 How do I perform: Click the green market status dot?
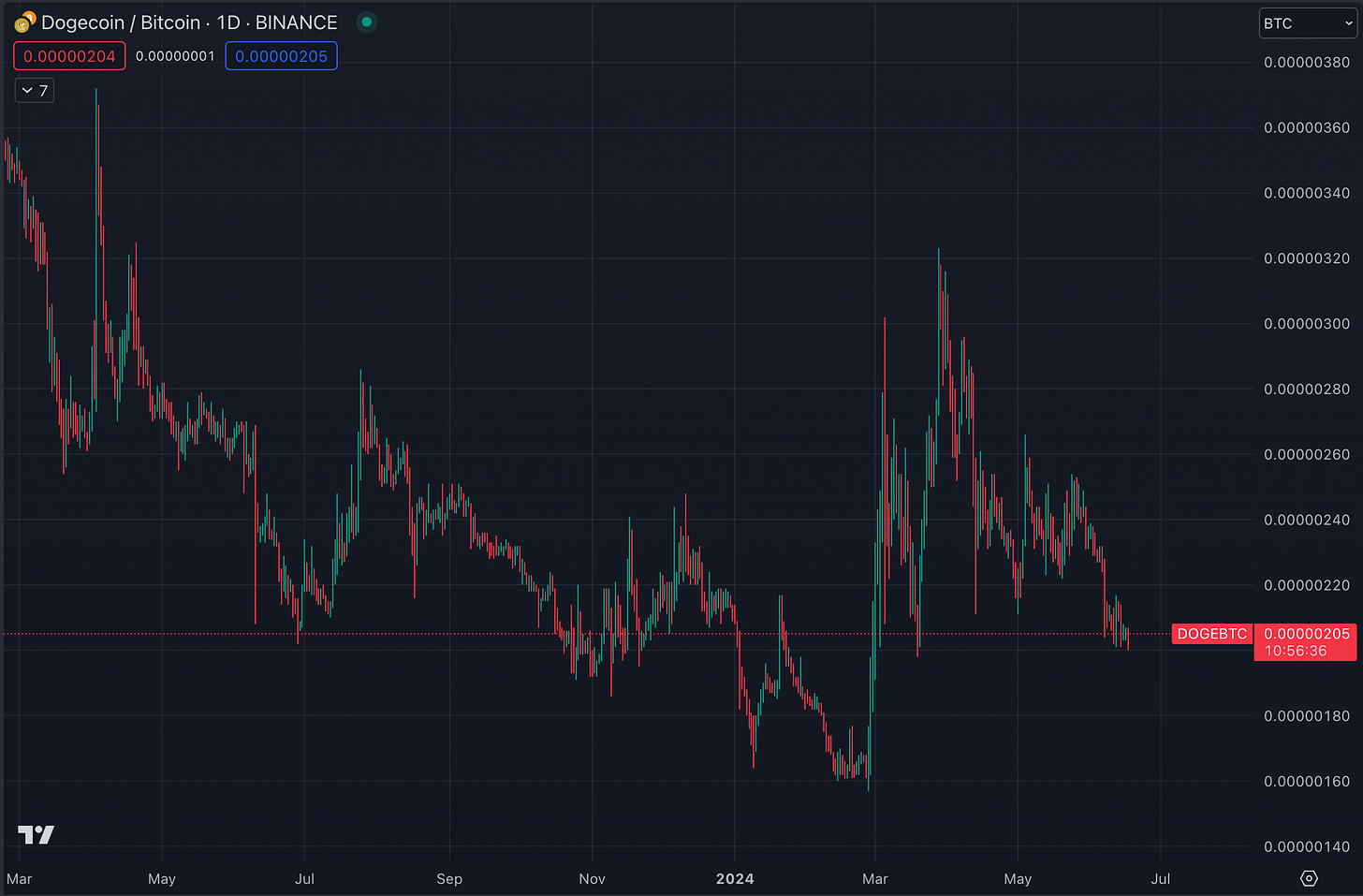click(x=367, y=22)
